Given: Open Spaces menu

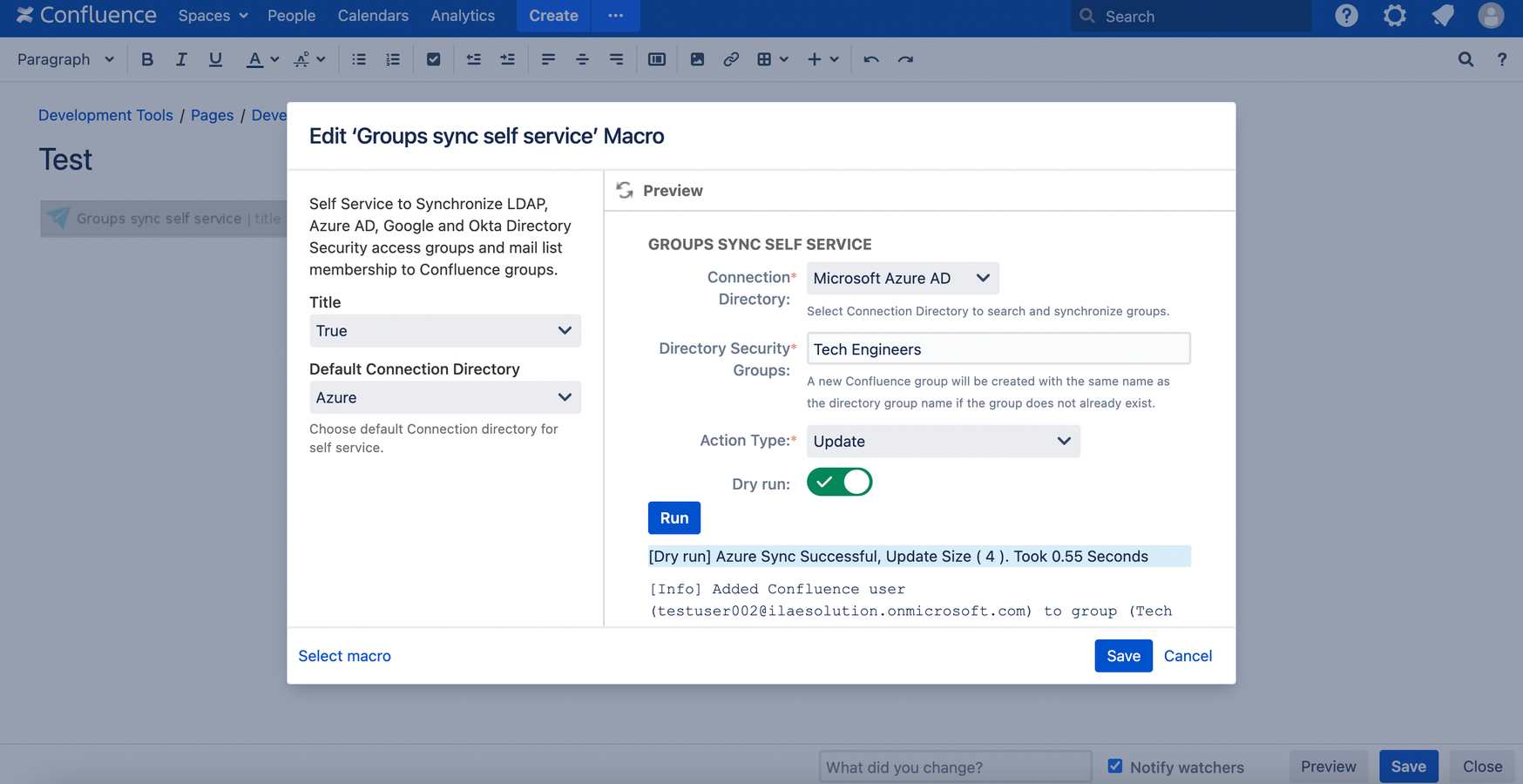Looking at the screenshot, I should (x=213, y=16).
